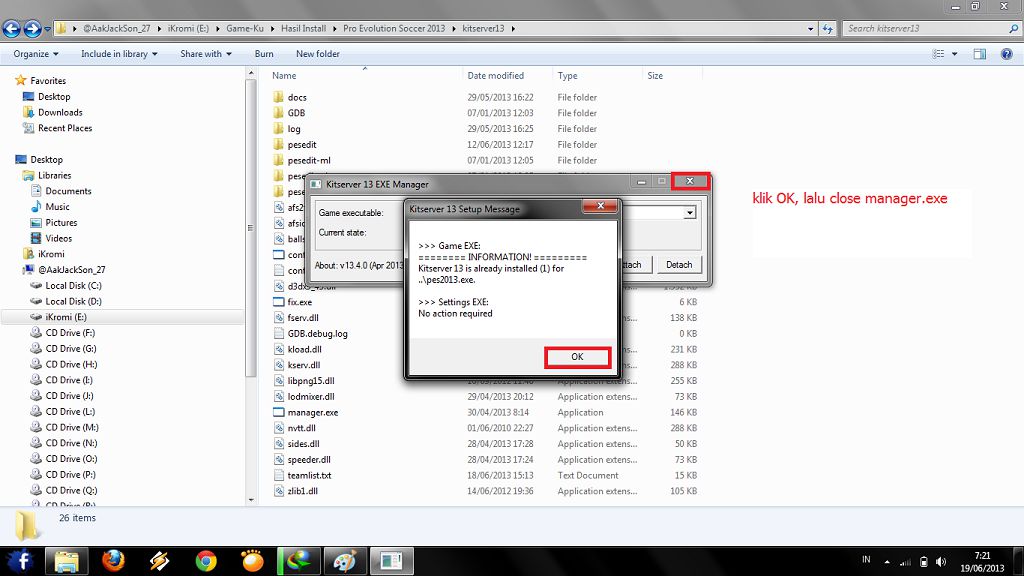Open address bar previous locations dropdown

point(810,29)
